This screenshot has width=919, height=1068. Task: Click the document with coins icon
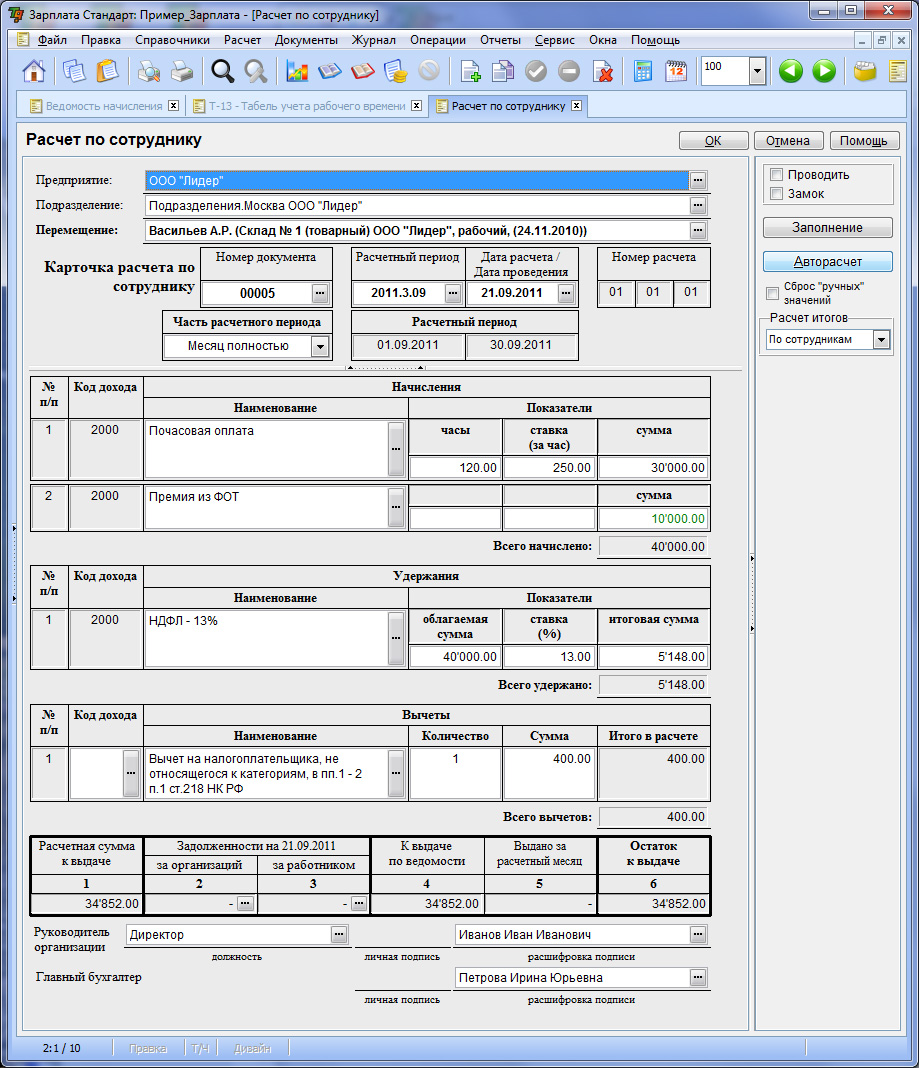point(396,71)
